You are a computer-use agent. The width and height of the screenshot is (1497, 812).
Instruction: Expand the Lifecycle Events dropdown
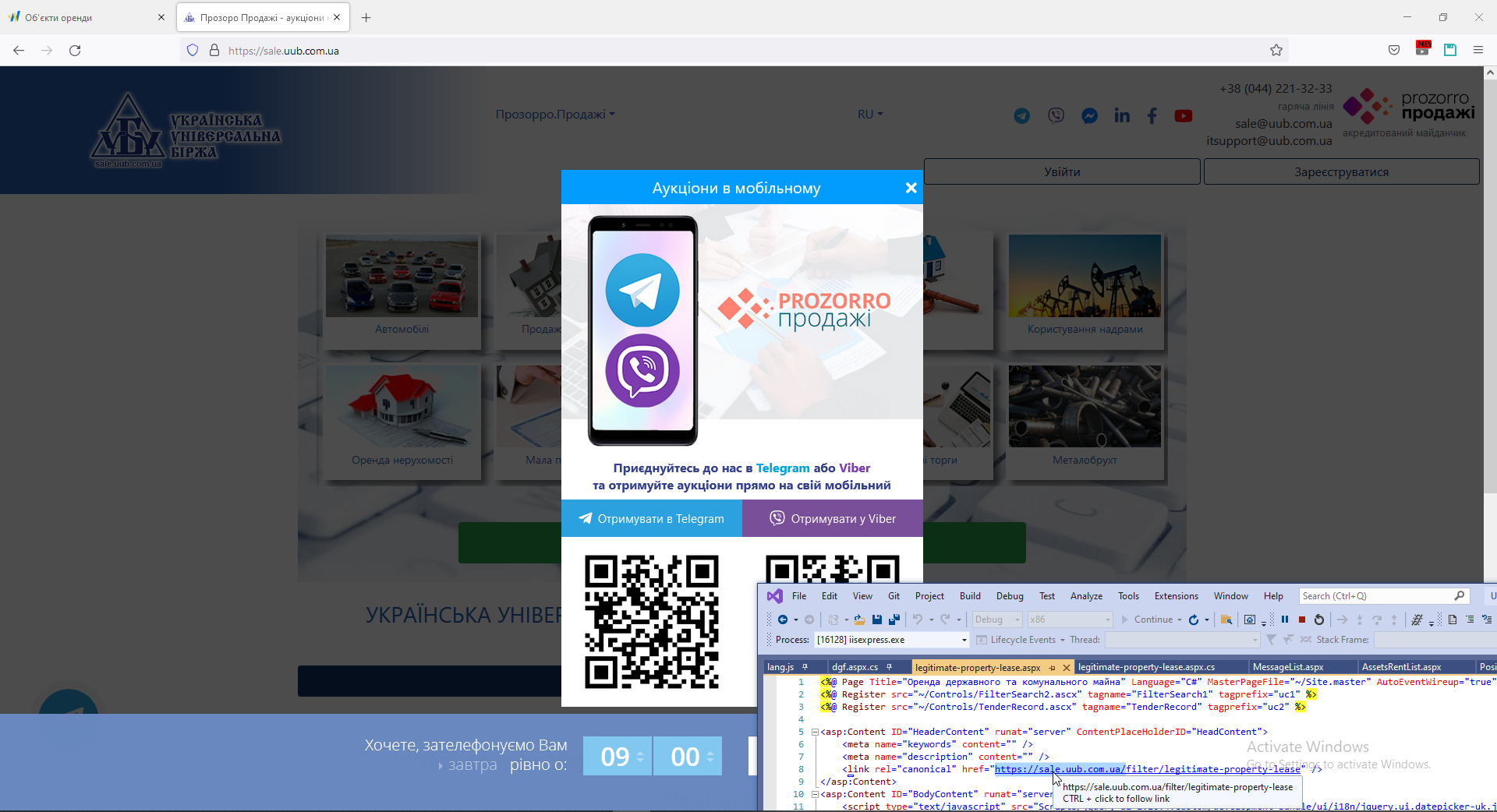coord(1062,640)
